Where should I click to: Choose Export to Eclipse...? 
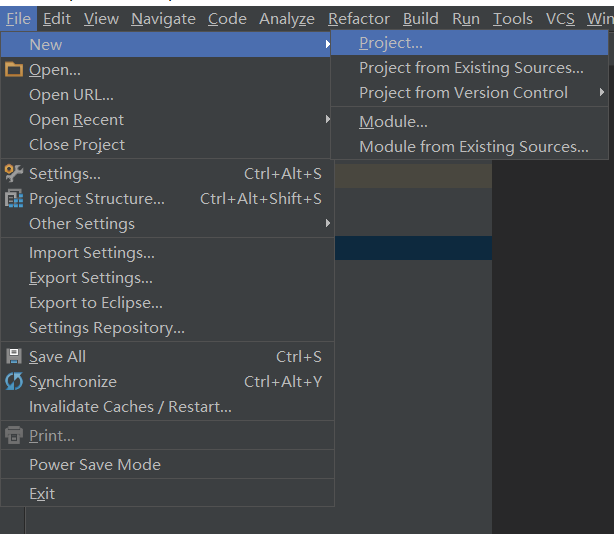(168, 303)
